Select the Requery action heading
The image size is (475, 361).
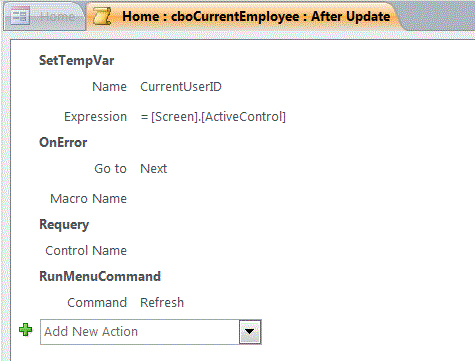point(64,225)
